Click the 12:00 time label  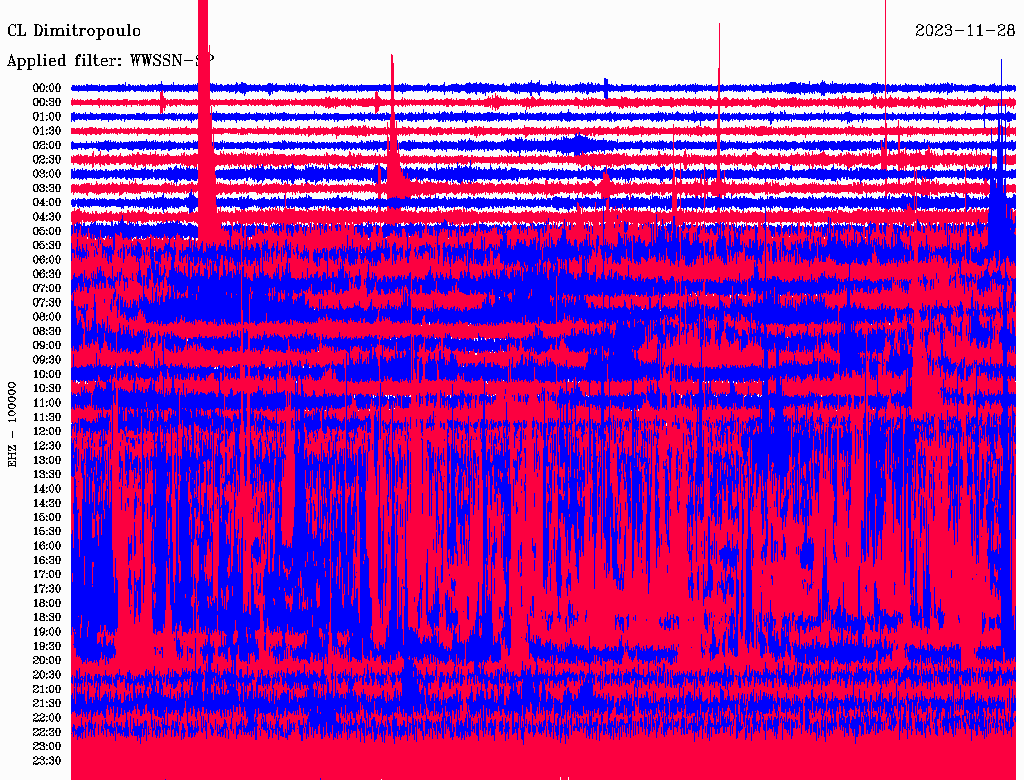click(x=48, y=431)
